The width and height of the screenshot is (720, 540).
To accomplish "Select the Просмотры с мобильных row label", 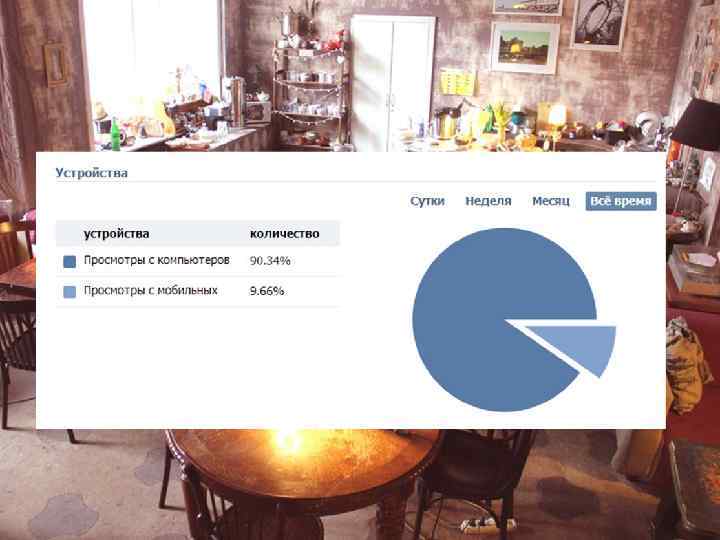I will click(151, 291).
